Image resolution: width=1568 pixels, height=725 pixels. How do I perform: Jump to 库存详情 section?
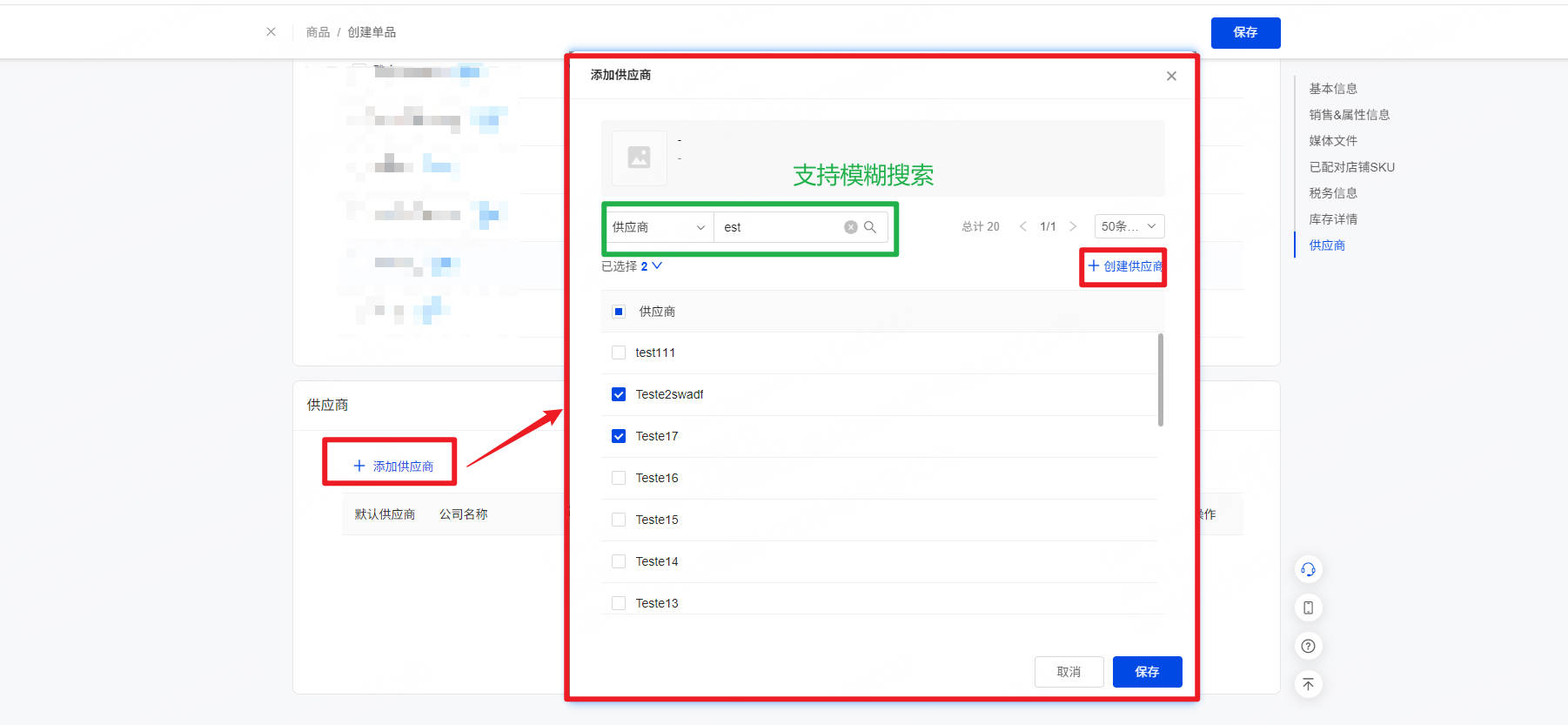click(x=1333, y=219)
